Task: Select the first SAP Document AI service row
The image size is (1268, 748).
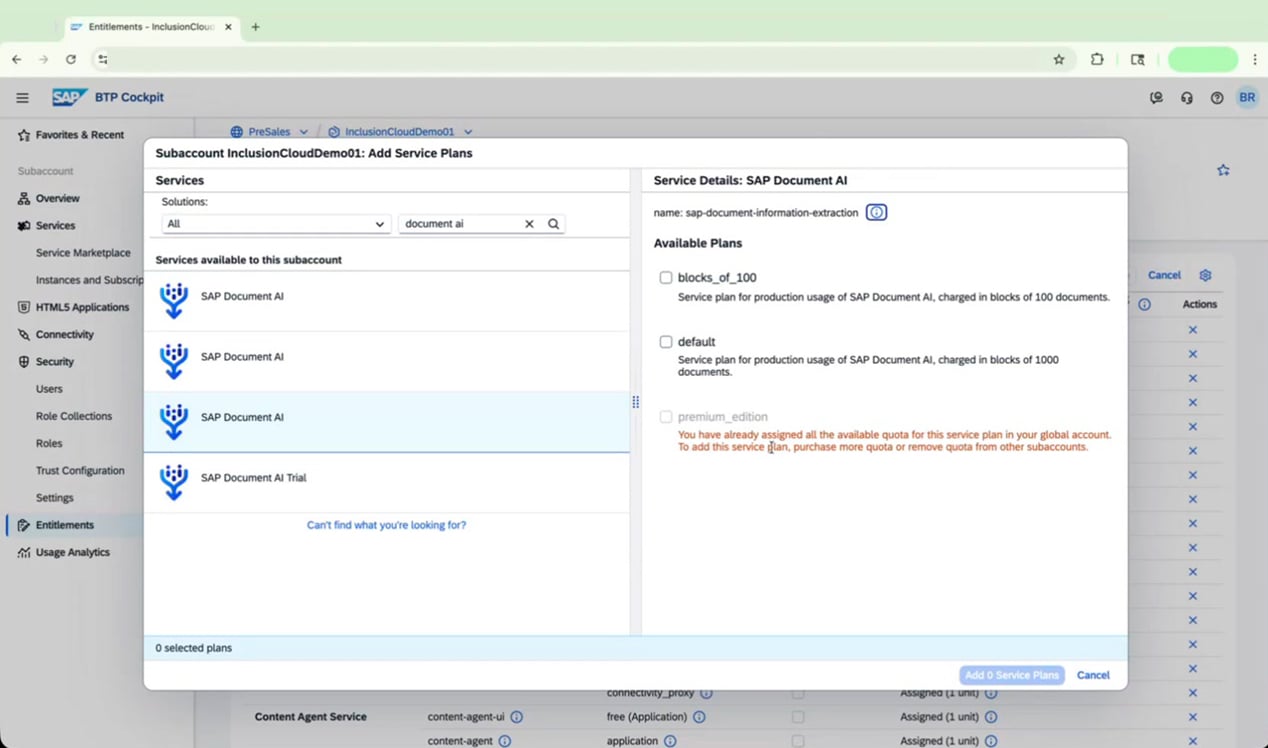Action: pos(387,301)
